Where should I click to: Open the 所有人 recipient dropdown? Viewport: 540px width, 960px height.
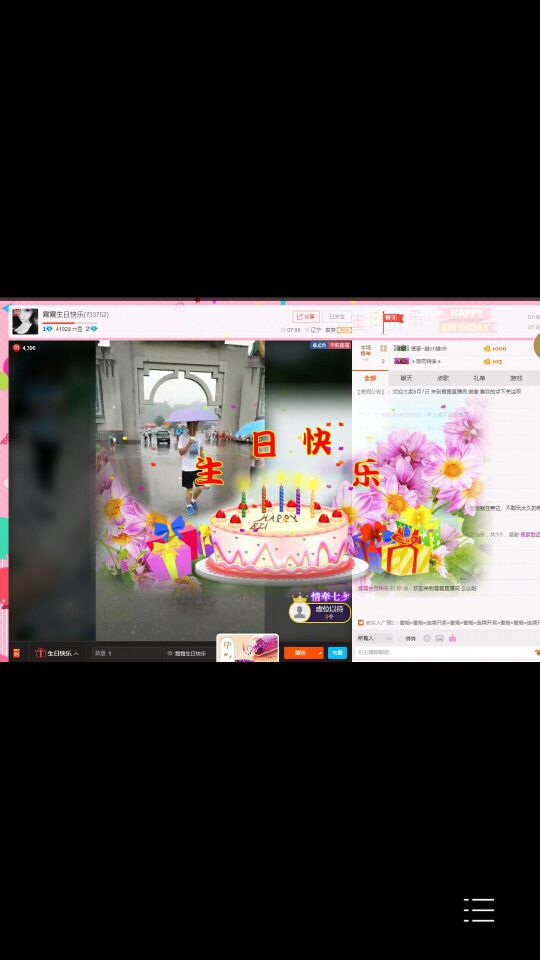(x=375, y=638)
